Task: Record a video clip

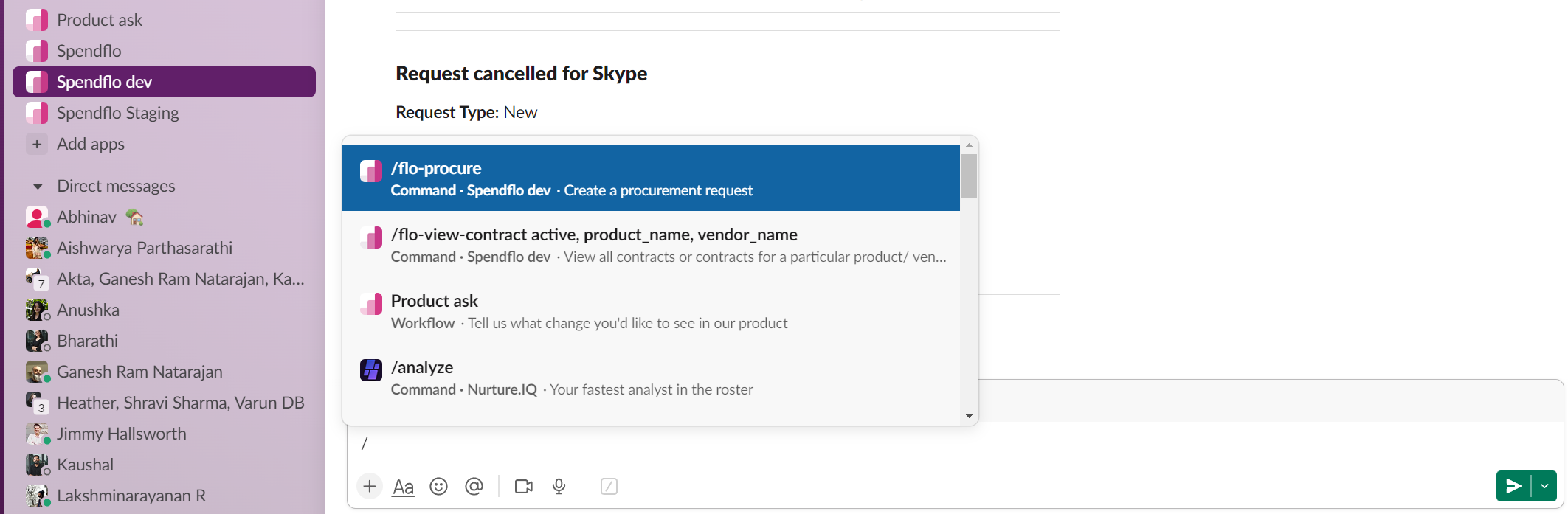Action: [524, 486]
